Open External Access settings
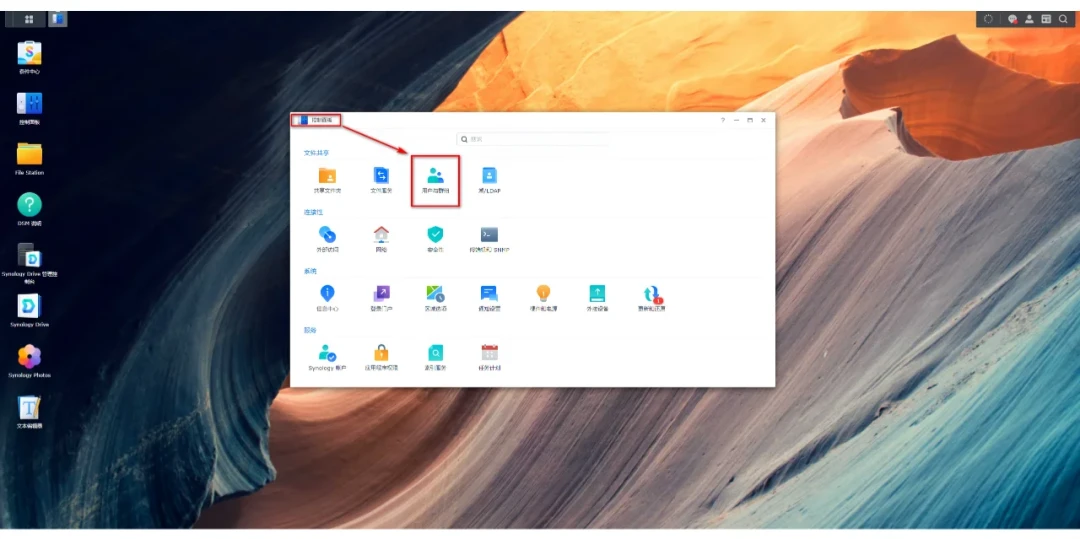The height and width of the screenshot is (539, 1080). point(328,240)
